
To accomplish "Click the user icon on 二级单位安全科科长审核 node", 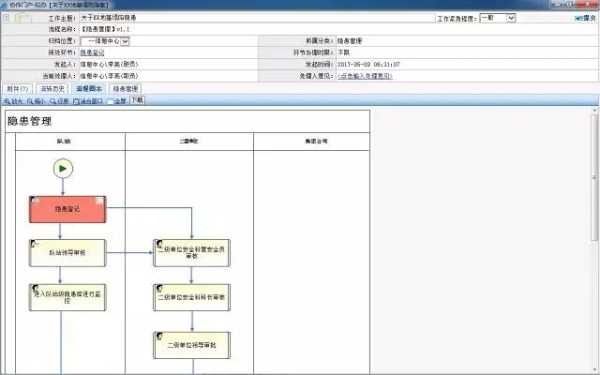I will coord(159,289).
